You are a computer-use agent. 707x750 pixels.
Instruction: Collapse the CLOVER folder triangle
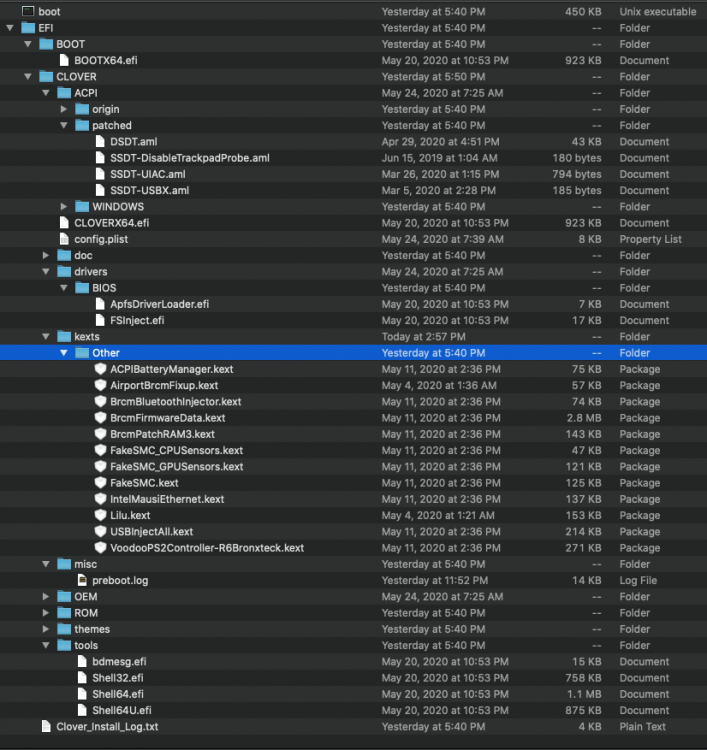[28, 77]
